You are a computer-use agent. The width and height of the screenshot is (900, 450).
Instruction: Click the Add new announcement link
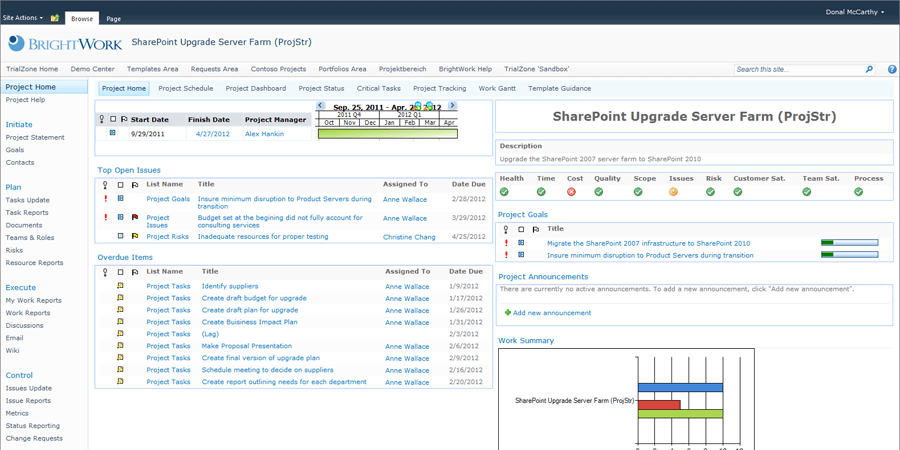point(552,313)
